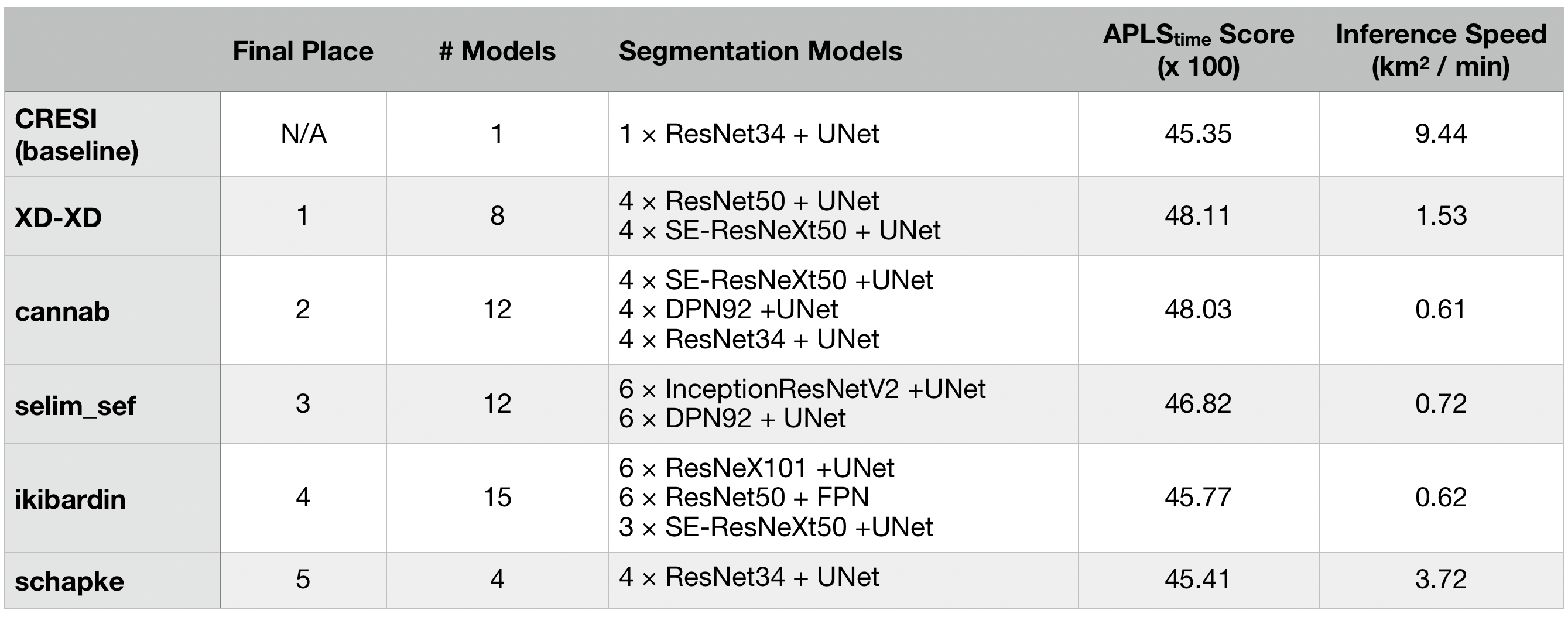
Task: Click the CRESI (baseline) row label
Action: click(77, 135)
